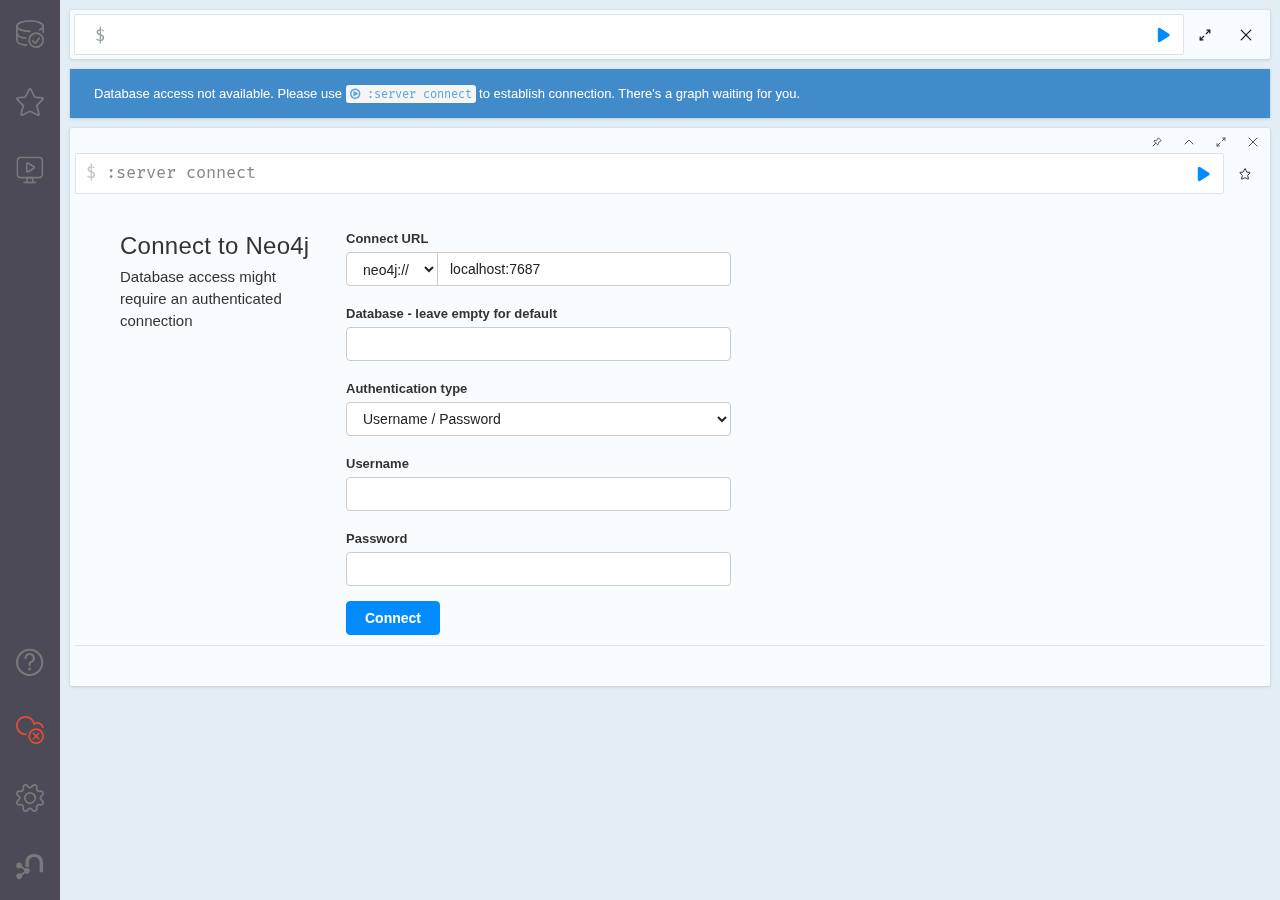Click the Authentication type label

tap(406, 389)
